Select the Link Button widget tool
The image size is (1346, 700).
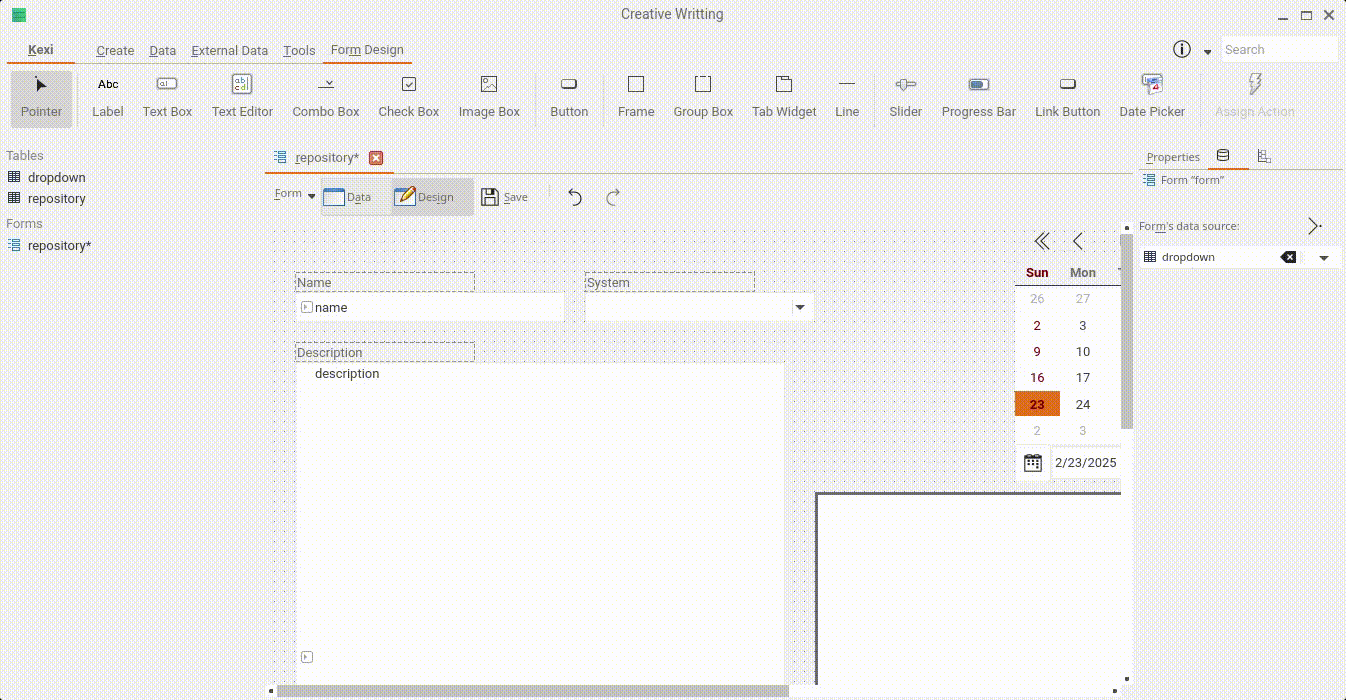tap(1067, 98)
